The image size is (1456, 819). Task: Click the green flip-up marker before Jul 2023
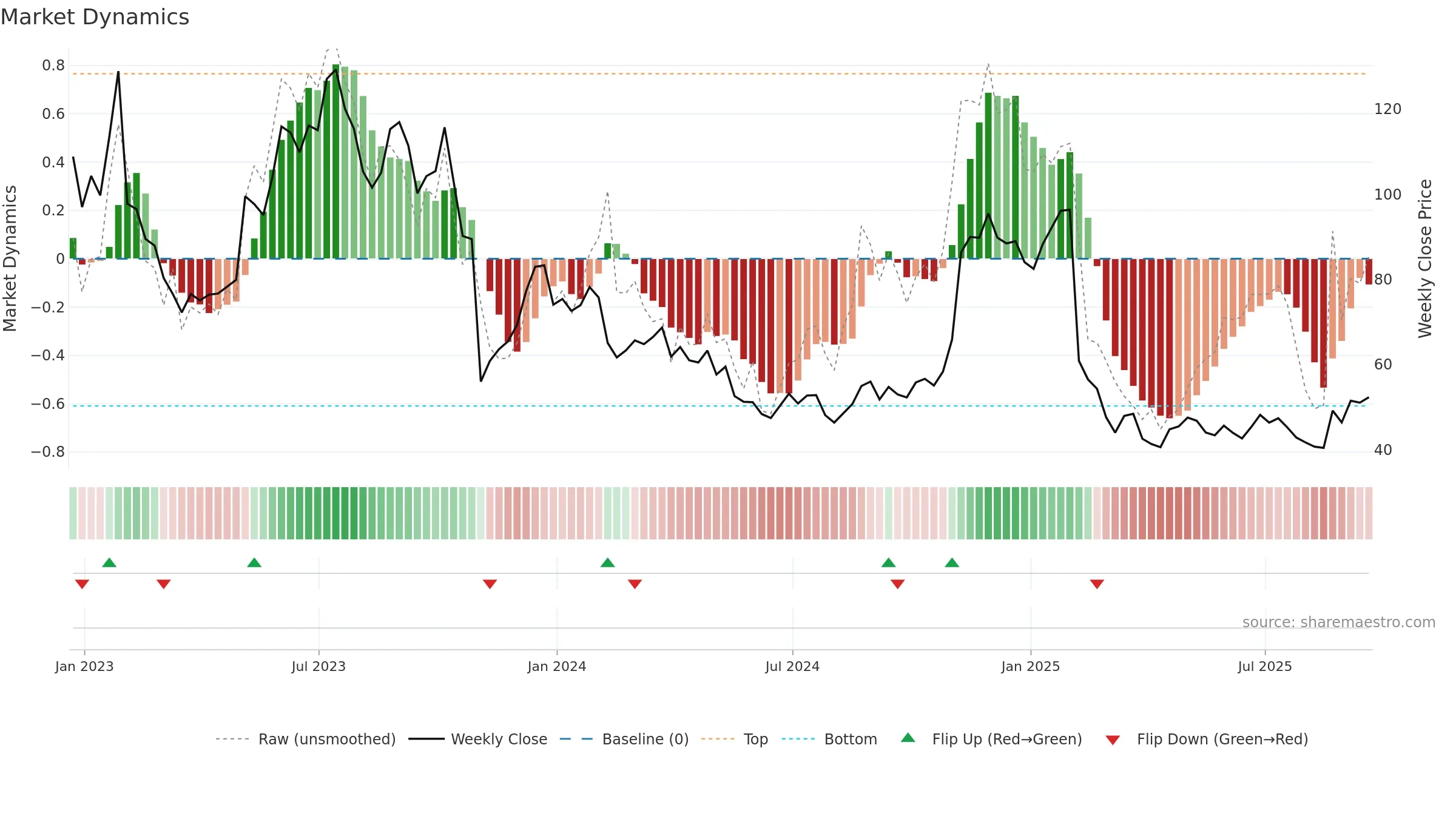click(x=254, y=562)
